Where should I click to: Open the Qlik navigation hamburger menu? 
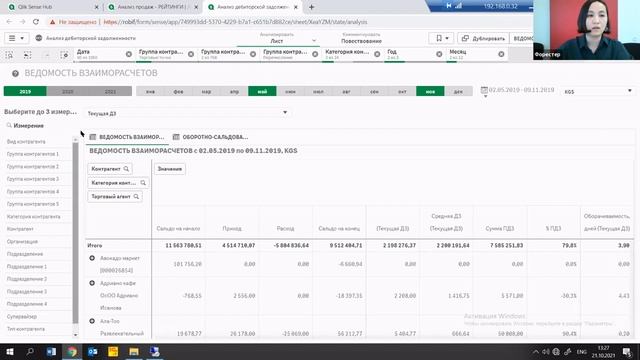[16, 38]
